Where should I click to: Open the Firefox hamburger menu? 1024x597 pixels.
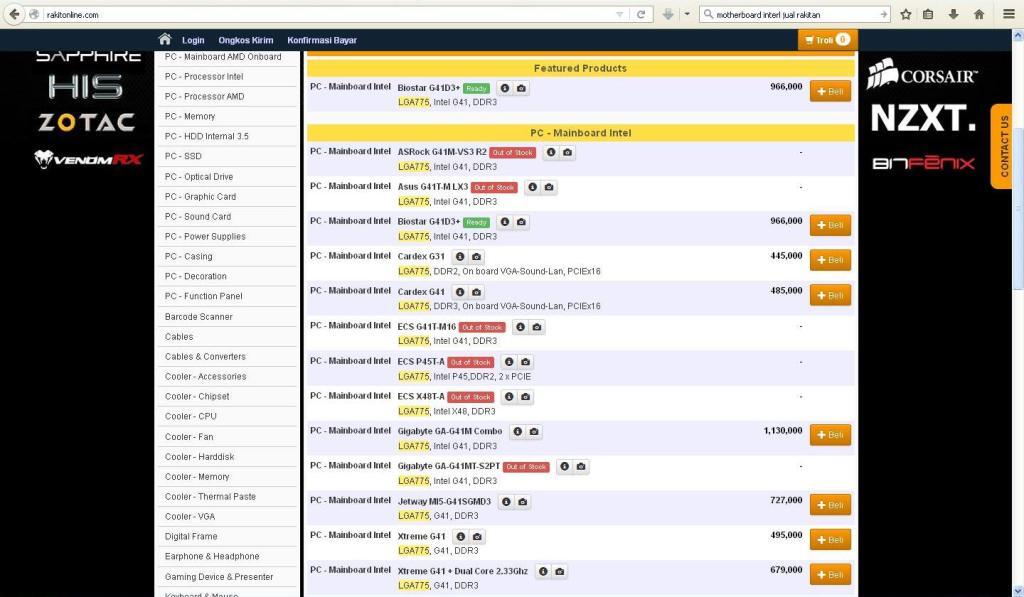pos(1008,14)
